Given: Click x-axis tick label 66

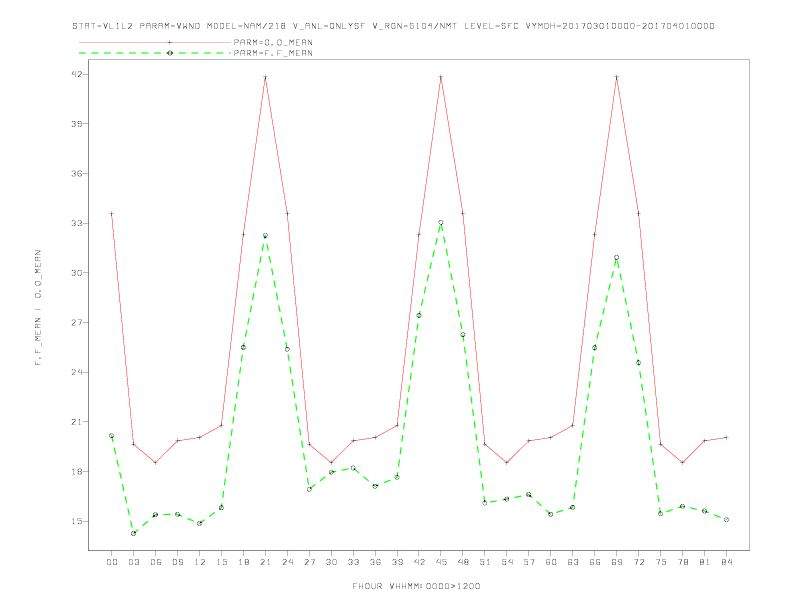Looking at the screenshot, I should pos(595,562).
